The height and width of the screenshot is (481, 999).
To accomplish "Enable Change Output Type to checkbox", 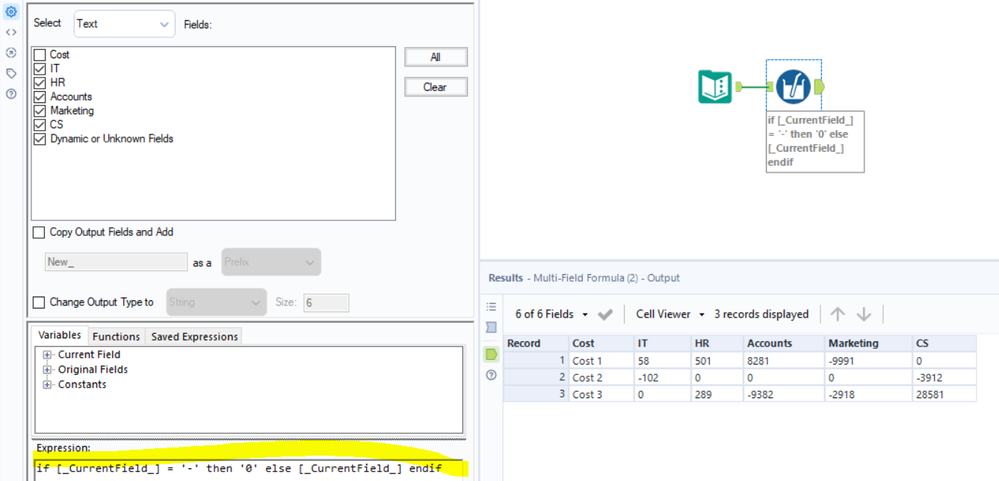I will (39, 303).
